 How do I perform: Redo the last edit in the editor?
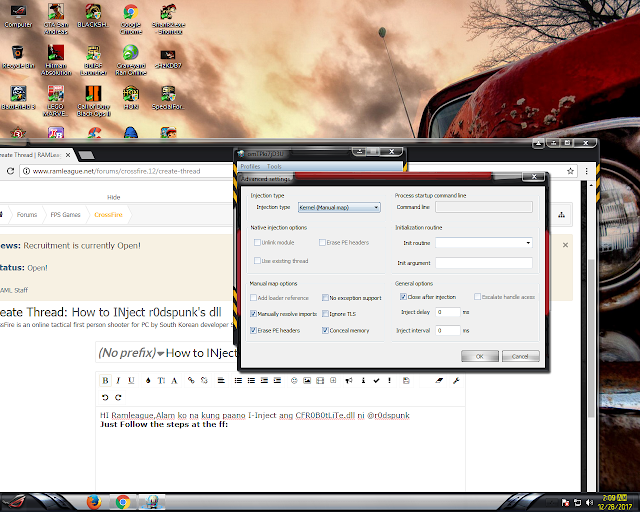118,397
